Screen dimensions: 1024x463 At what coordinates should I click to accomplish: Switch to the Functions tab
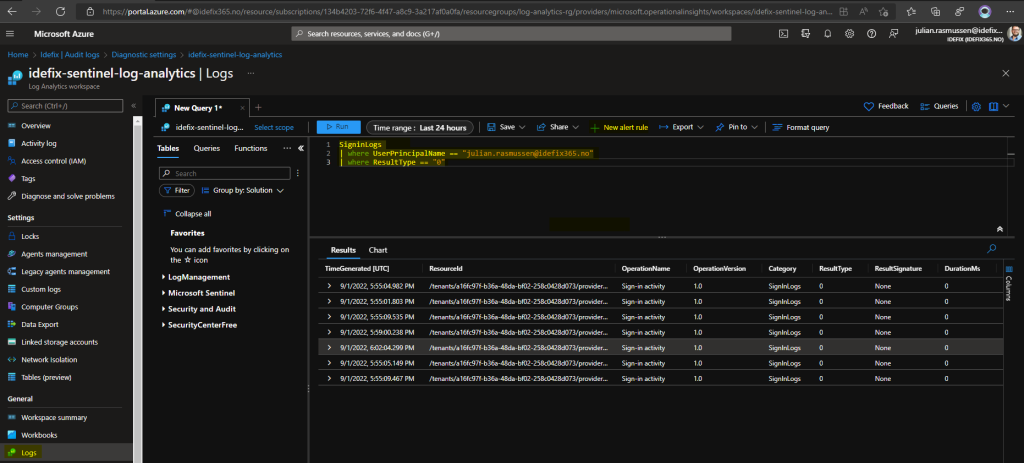click(251, 148)
